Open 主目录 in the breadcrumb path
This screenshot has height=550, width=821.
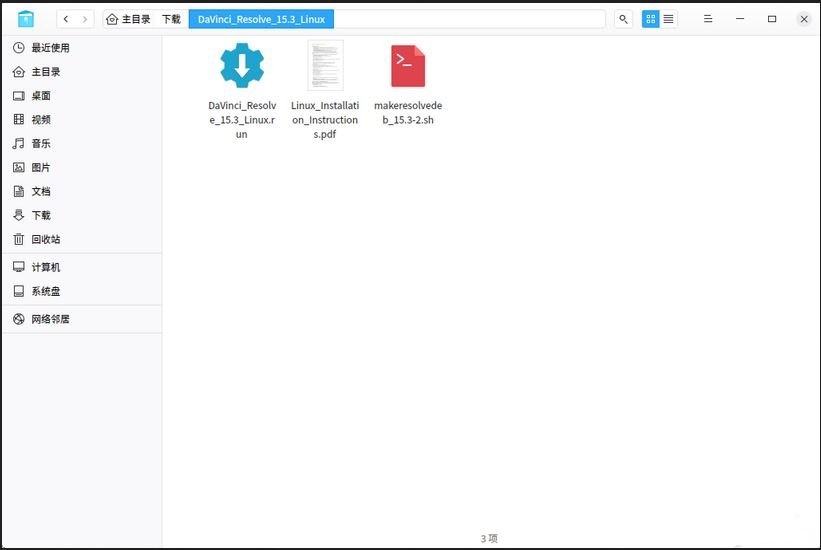pos(136,19)
